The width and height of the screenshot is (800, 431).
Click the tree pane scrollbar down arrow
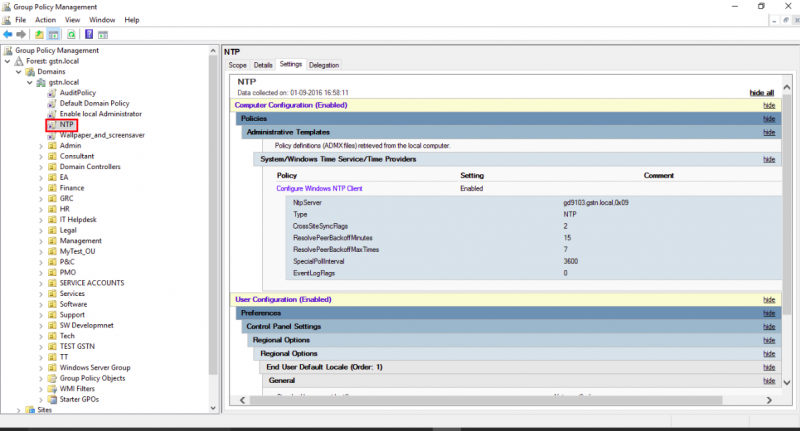point(213,408)
